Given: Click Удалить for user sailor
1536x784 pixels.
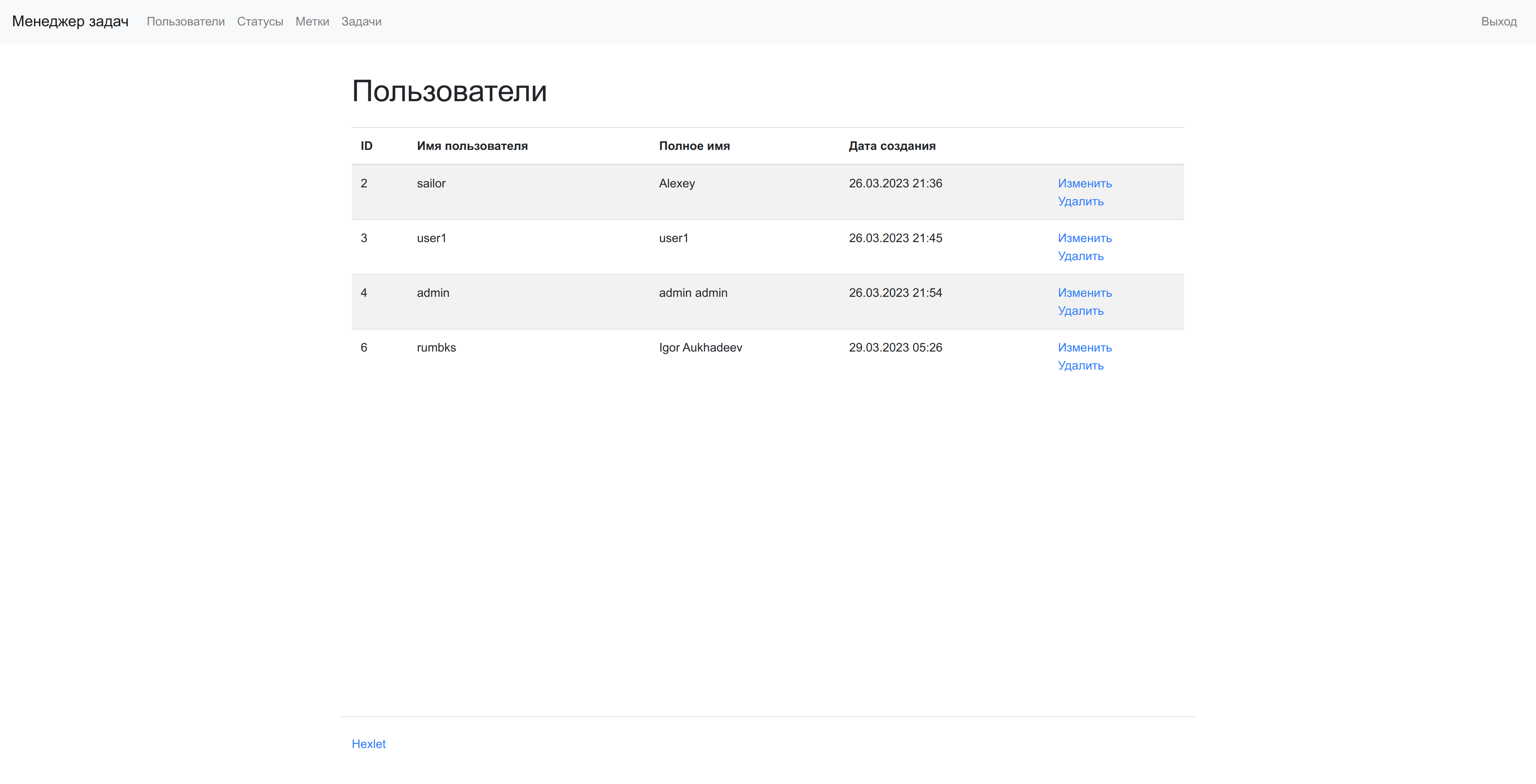Looking at the screenshot, I should [x=1080, y=201].
